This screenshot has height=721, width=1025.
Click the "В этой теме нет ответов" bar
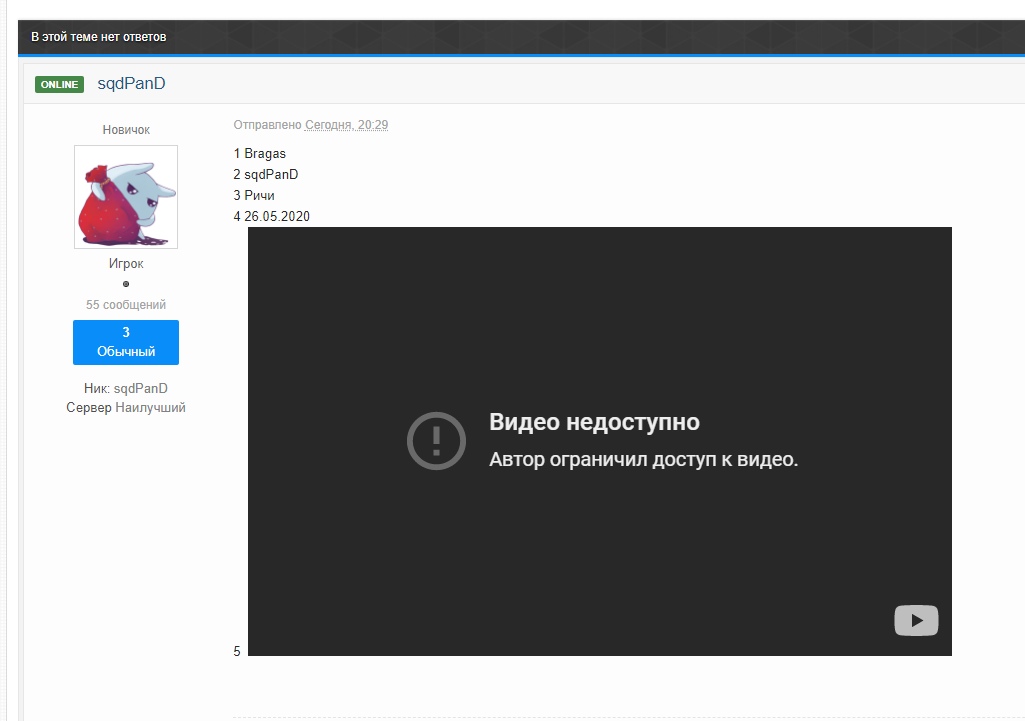(x=99, y=37)
